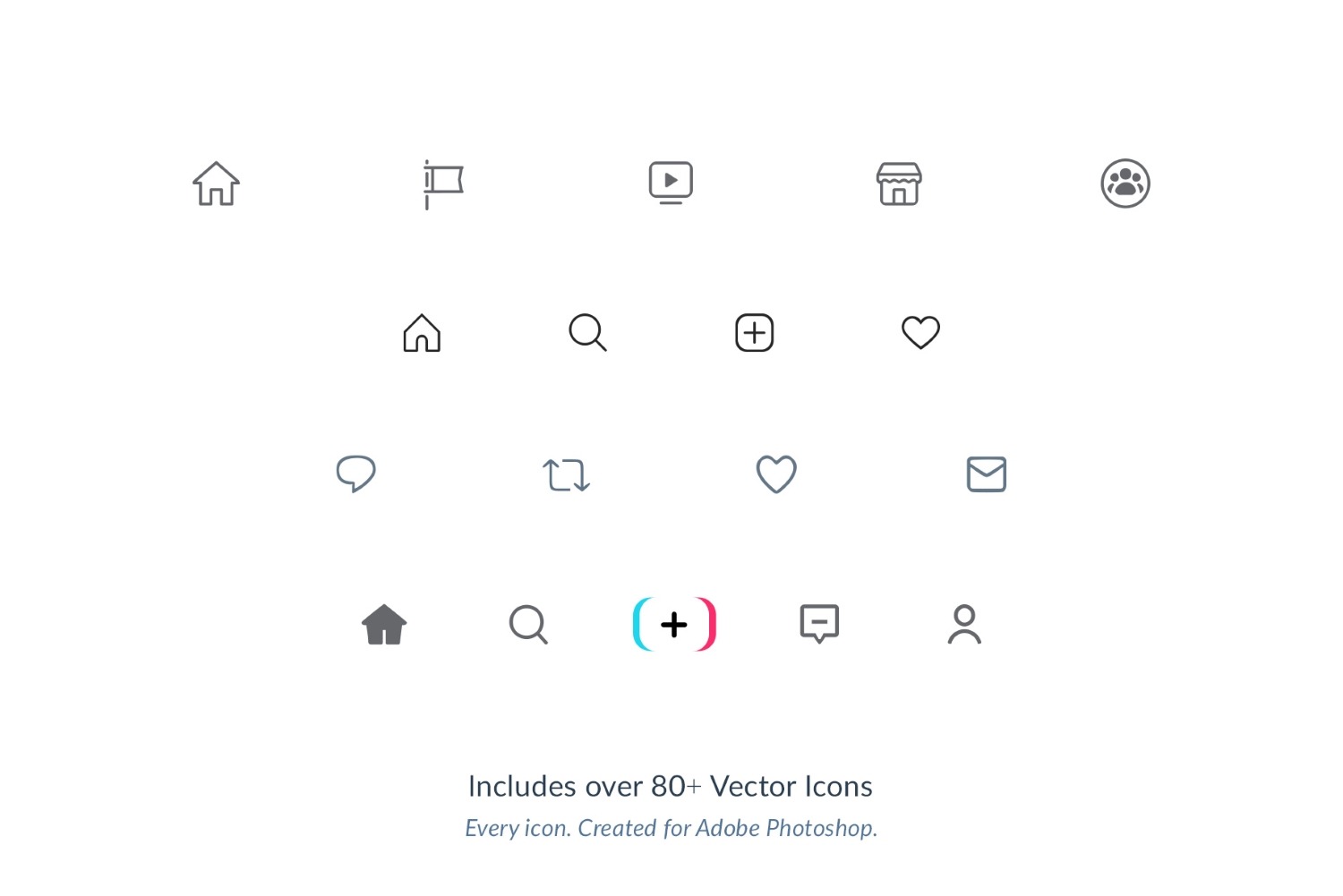Screen dimensions: 1343x896
Task: Click the solid filled home icon
Action: click(384, 624)
